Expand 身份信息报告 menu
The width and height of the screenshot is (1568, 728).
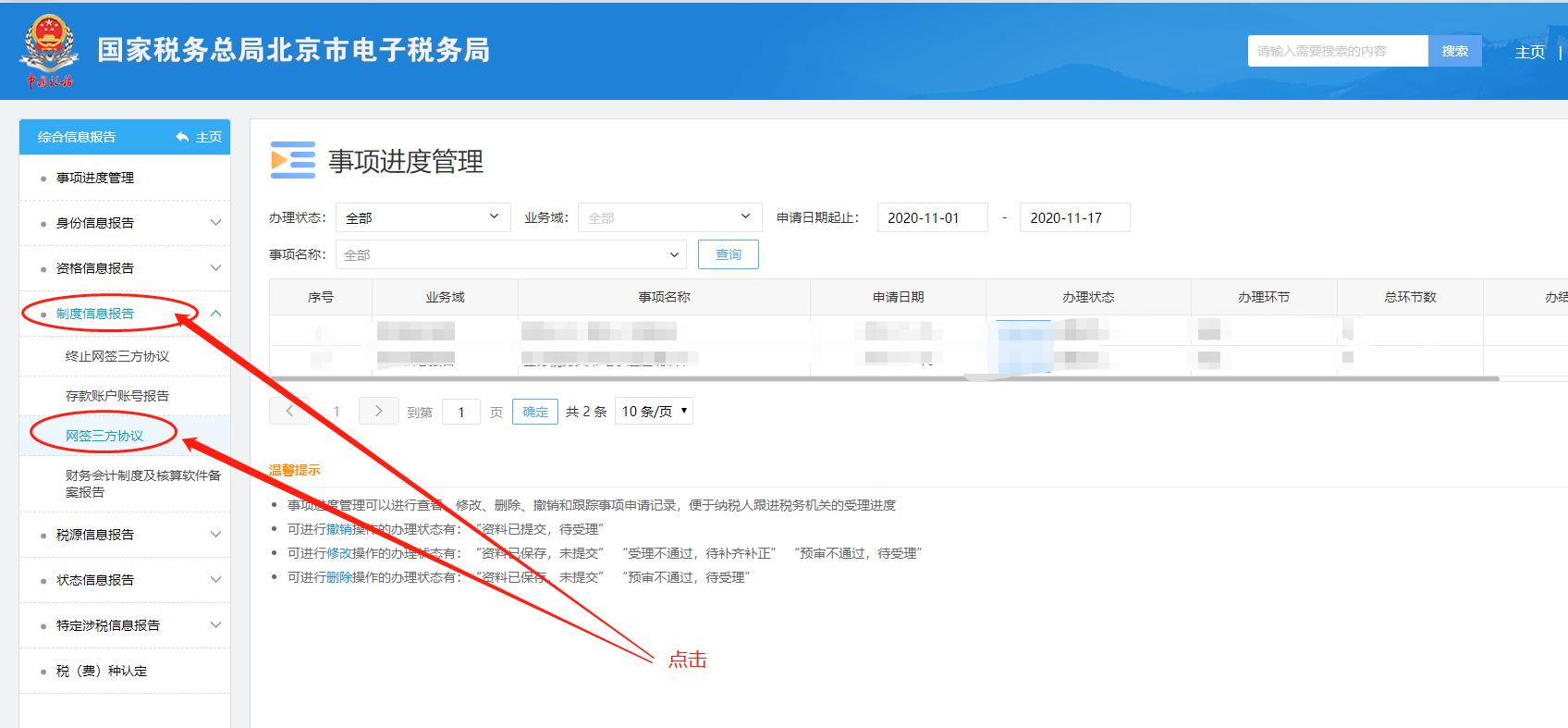125,223
